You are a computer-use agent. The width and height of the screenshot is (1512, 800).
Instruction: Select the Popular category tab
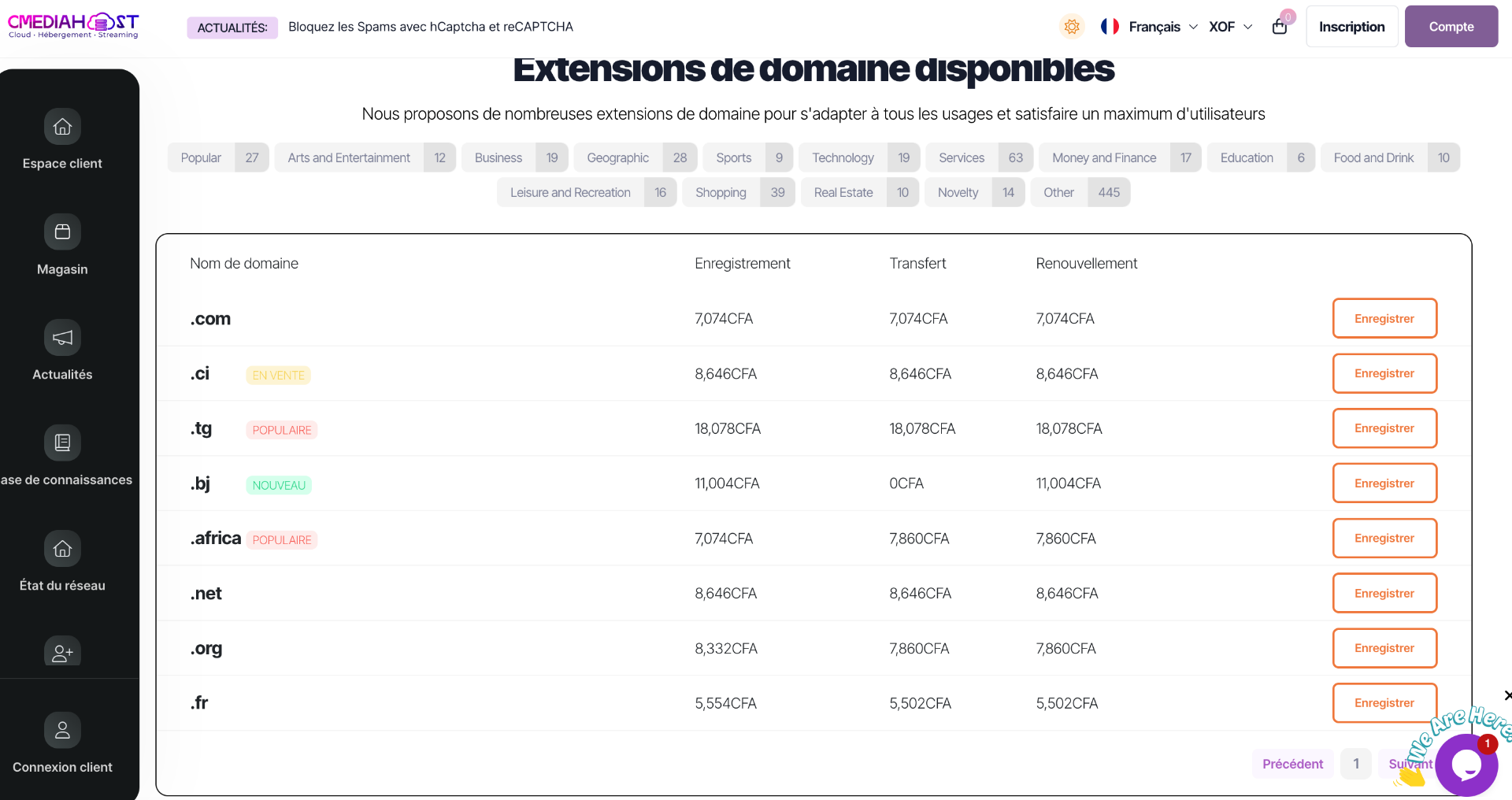pos(218,157)
